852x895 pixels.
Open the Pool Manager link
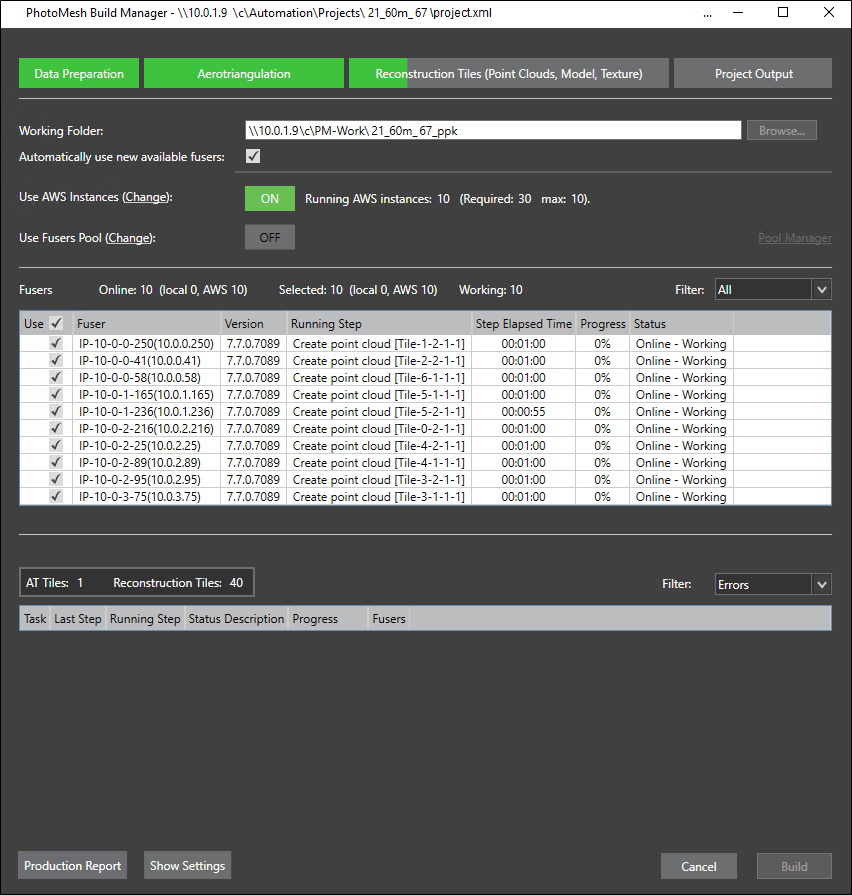(x=794, y=238)
